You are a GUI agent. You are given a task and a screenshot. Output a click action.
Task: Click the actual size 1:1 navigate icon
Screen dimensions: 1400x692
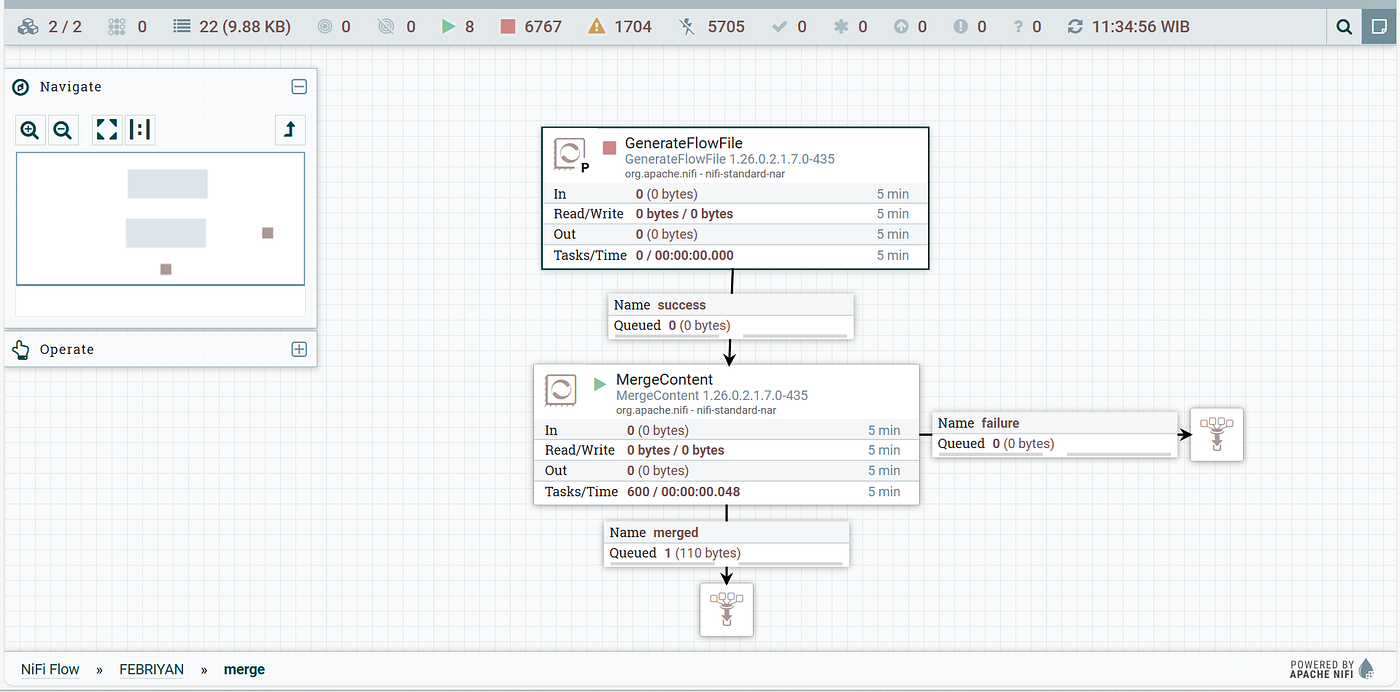click(x=140, y=129)
